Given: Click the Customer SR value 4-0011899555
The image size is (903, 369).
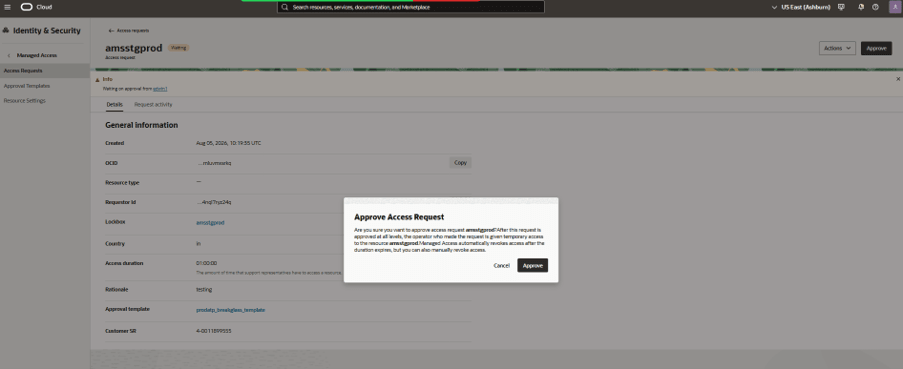Looking at the screenshot, I should [214, 331].
